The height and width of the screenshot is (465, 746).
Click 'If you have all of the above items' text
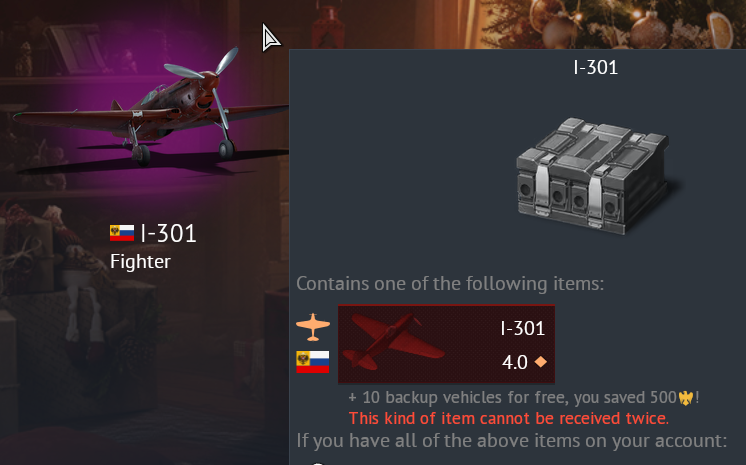click(511, 441)
